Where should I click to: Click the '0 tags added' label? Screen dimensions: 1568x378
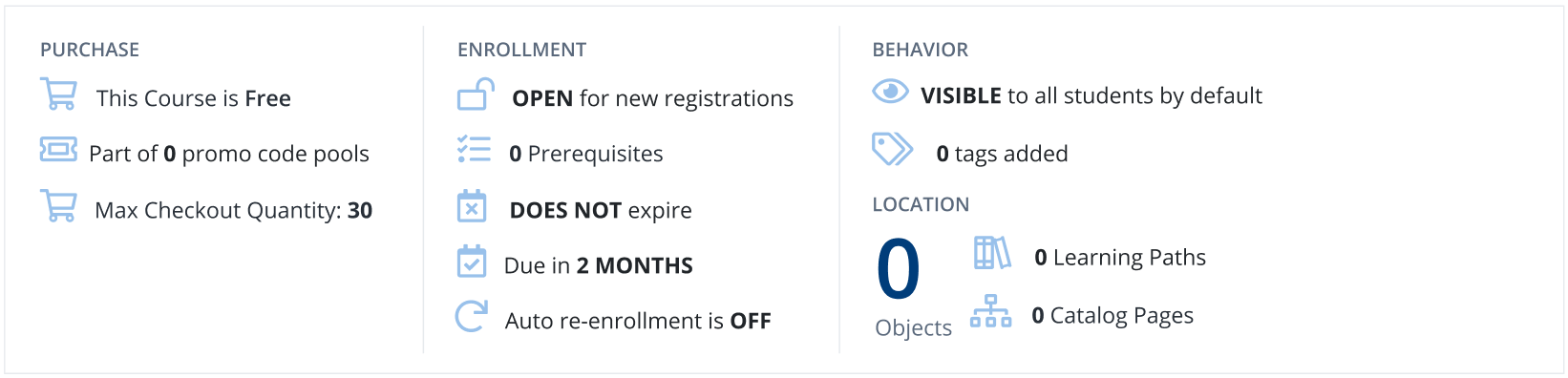click(x=1003, y=154)
